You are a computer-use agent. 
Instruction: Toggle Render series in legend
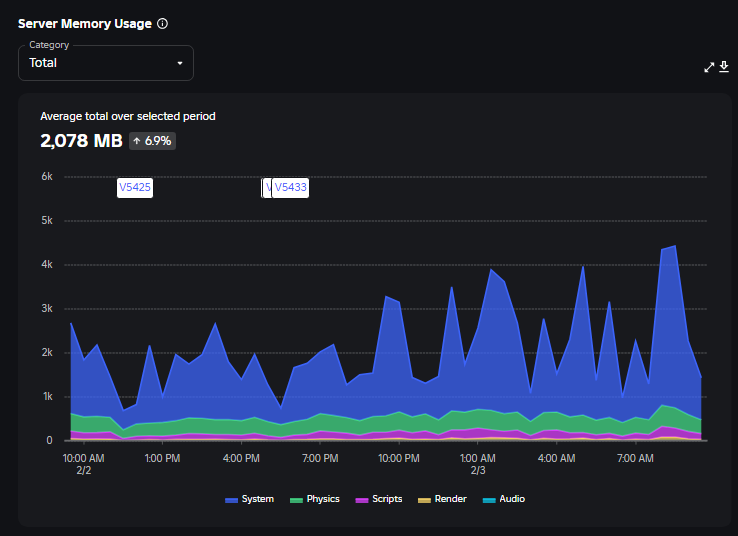point(442,499)
